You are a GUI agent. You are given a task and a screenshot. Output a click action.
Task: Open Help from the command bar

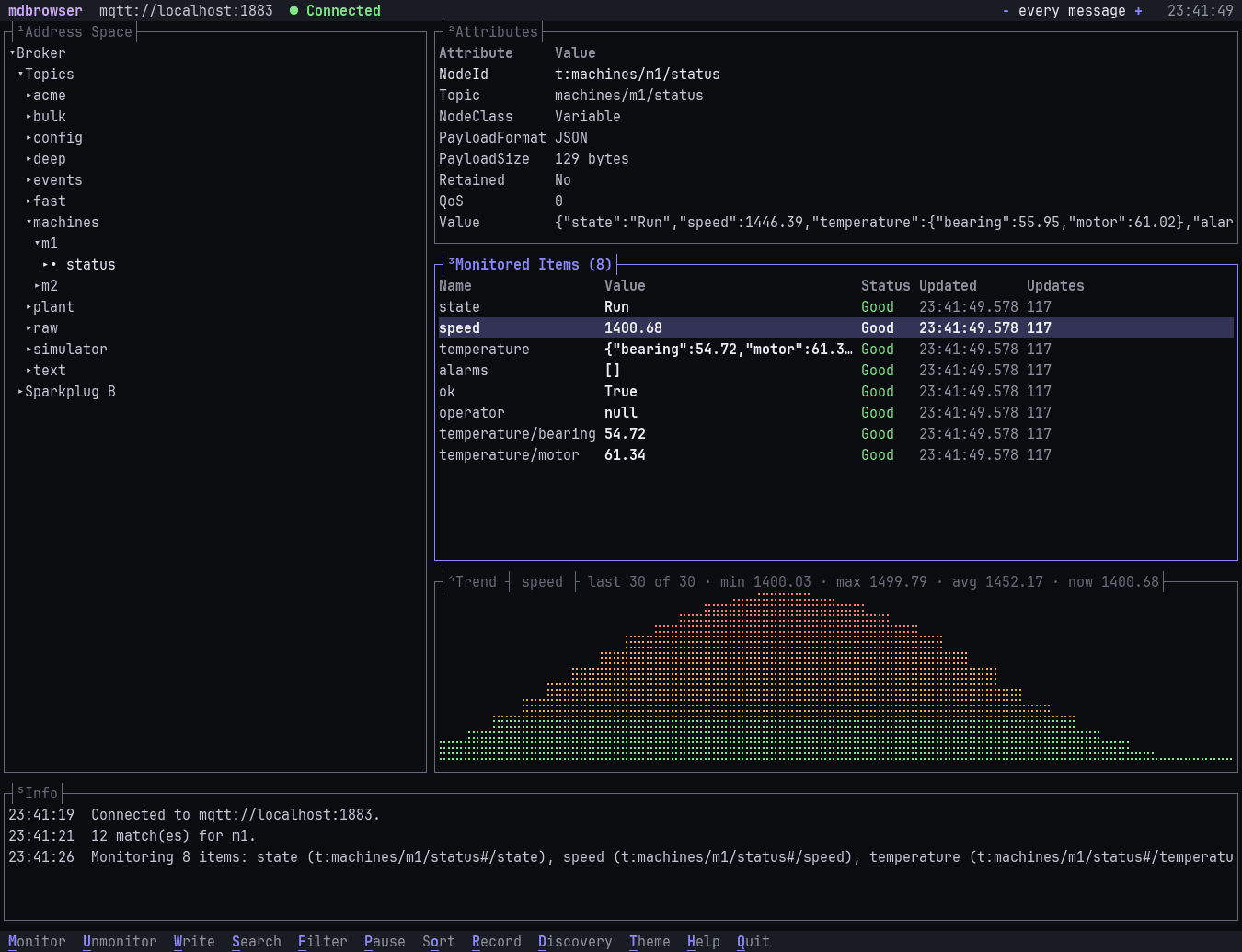pyautogui.click(x=704, y=942)
